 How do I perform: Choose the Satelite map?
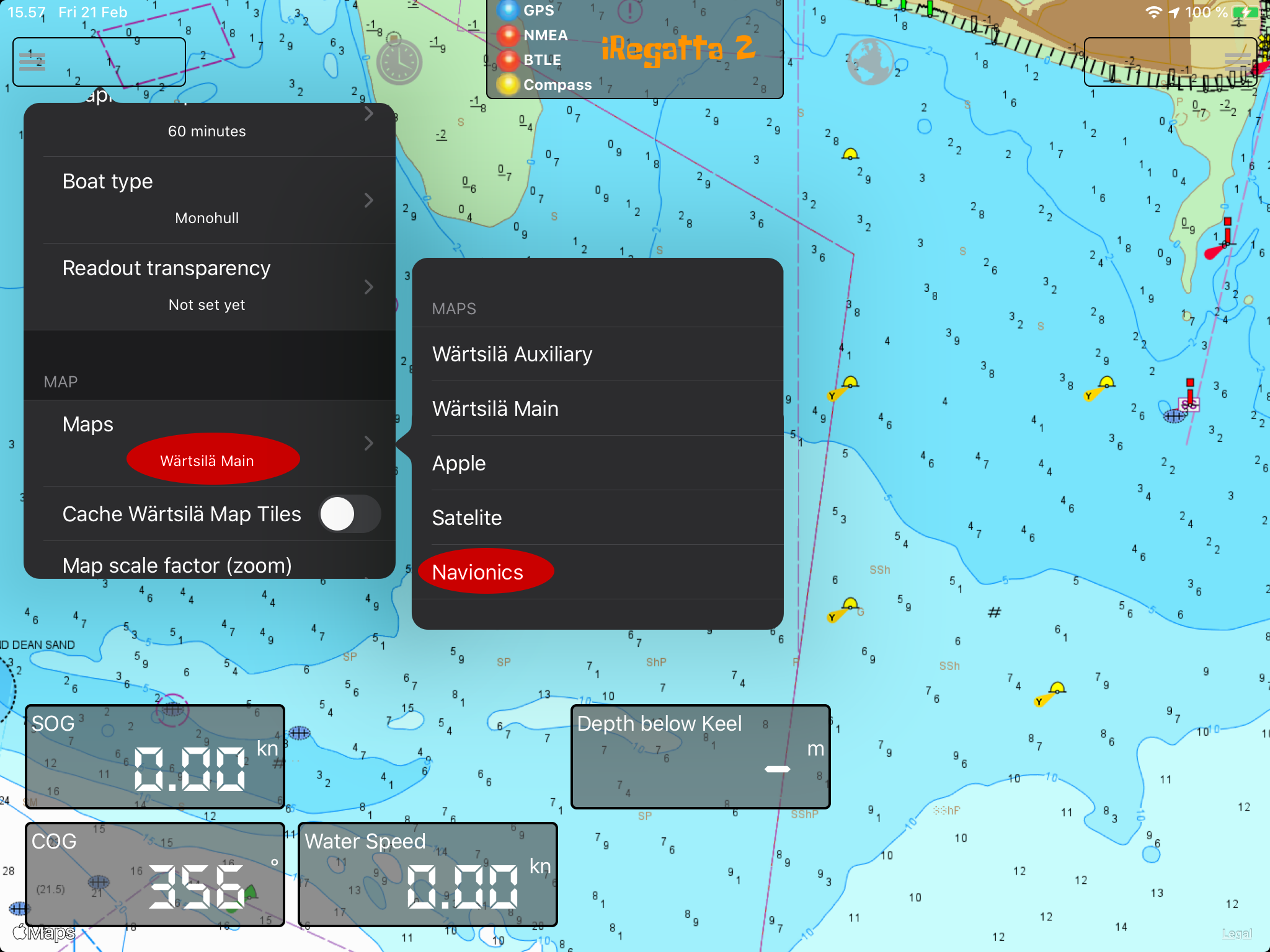[x=598, y=518]
